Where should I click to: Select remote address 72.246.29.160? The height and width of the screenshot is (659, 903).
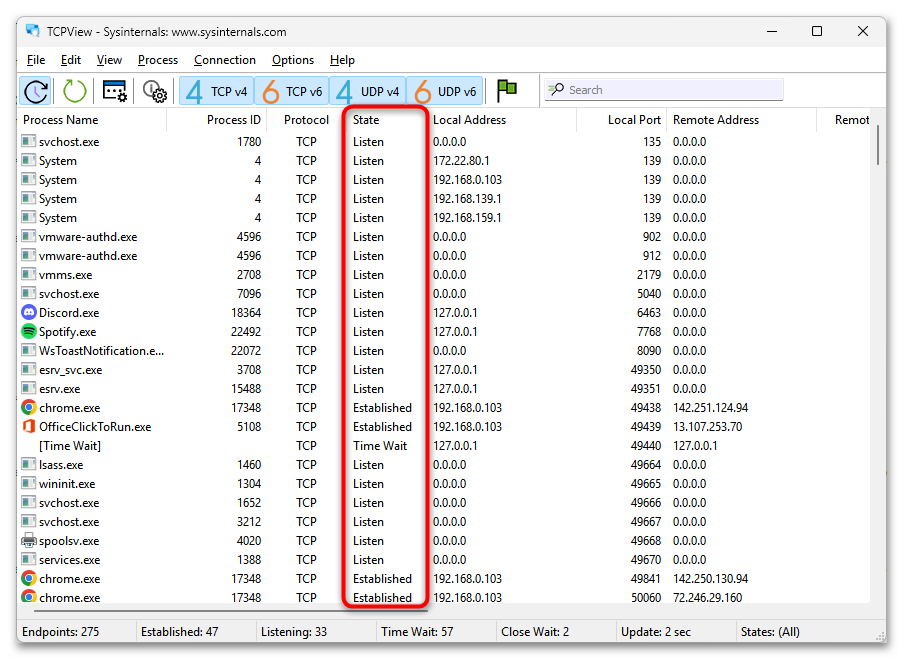click(707, 598)
